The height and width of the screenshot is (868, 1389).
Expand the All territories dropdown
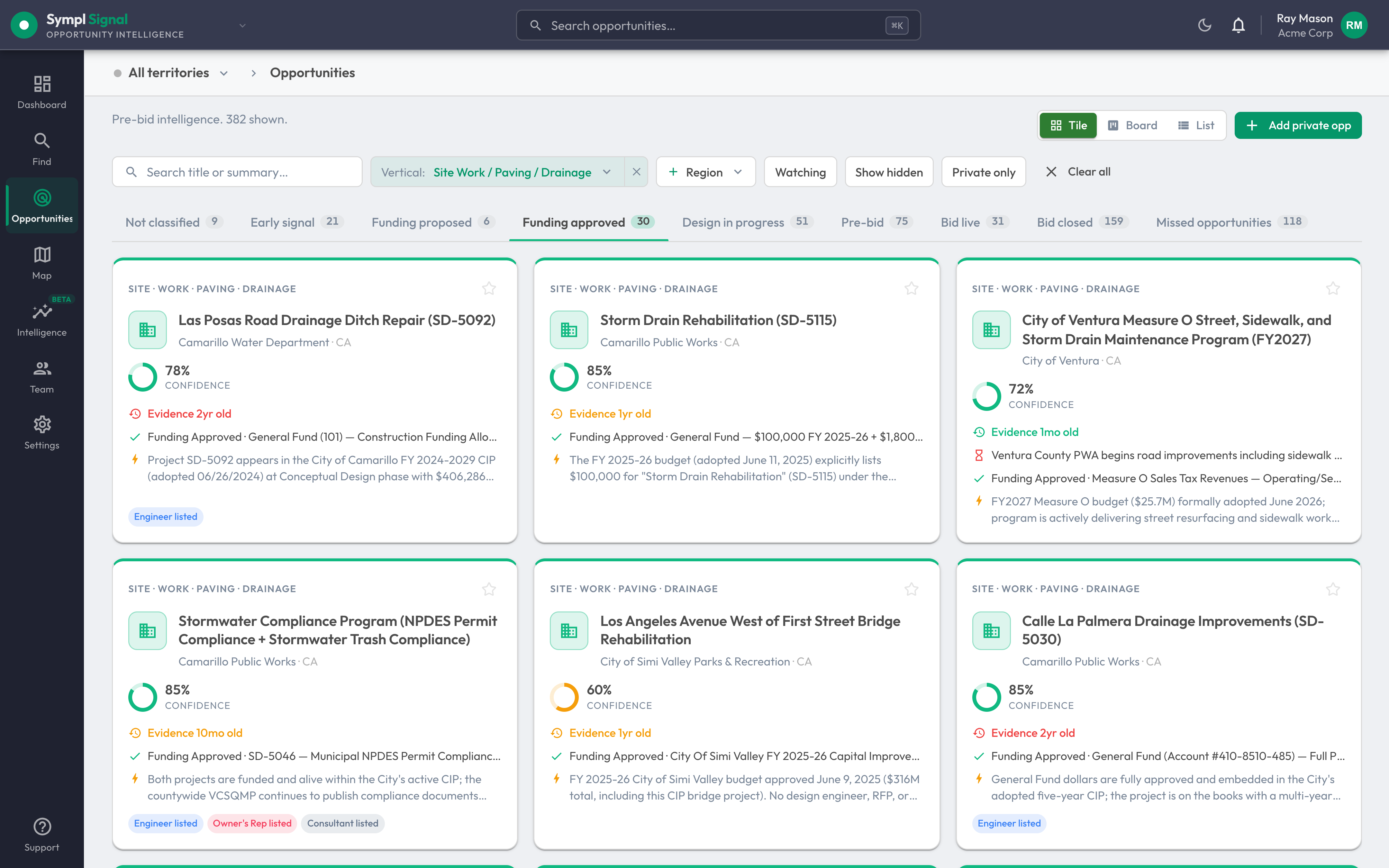[x=172, y=73]
